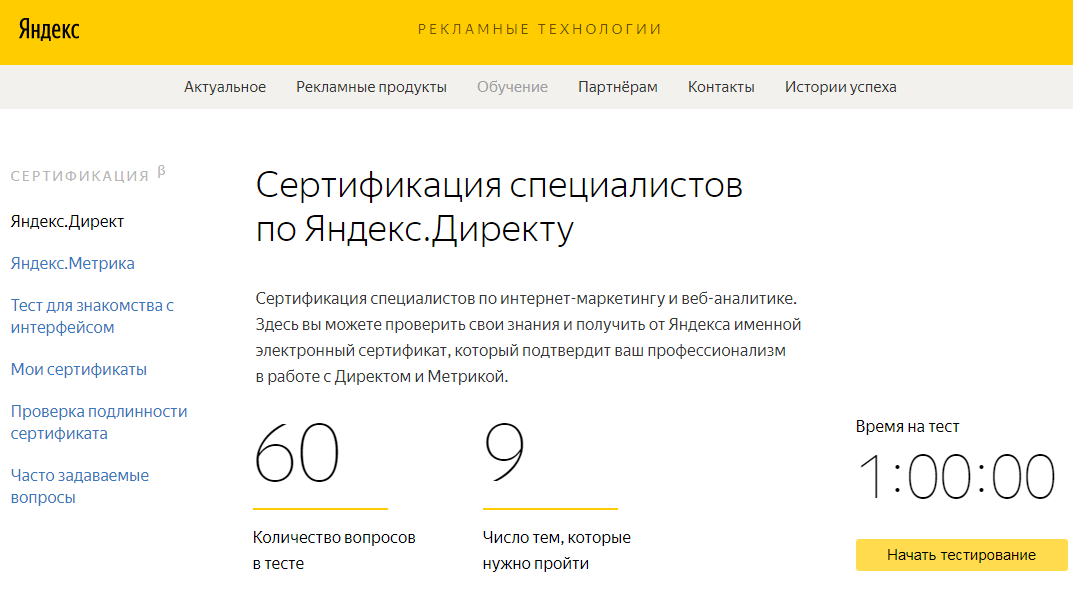Screen dimensions: 1073x590
Task: Click the 1:00:00 test time value
Action: coord(957,476)
